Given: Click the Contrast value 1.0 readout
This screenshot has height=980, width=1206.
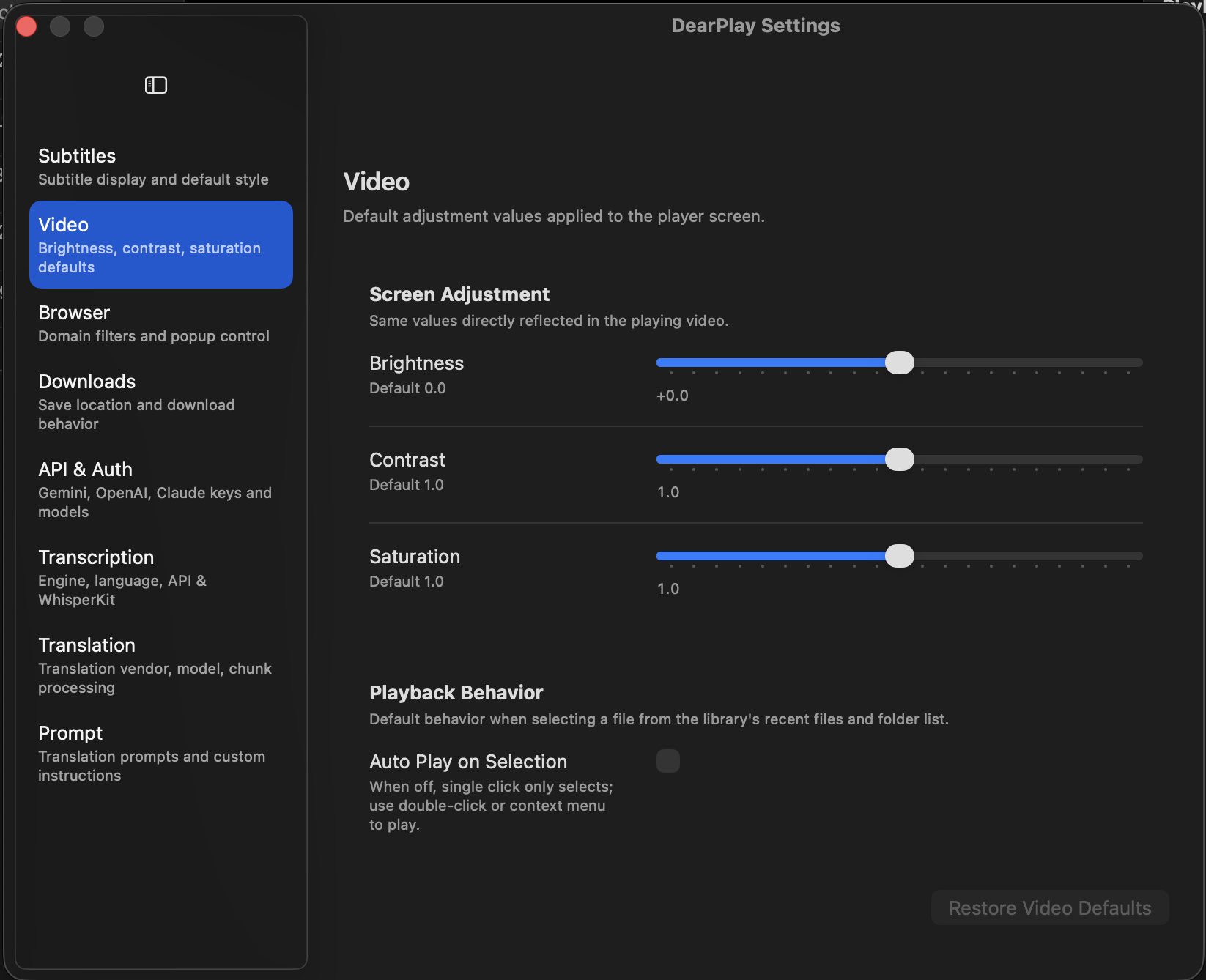Looking at the screenshot, I should pos(668,492).
